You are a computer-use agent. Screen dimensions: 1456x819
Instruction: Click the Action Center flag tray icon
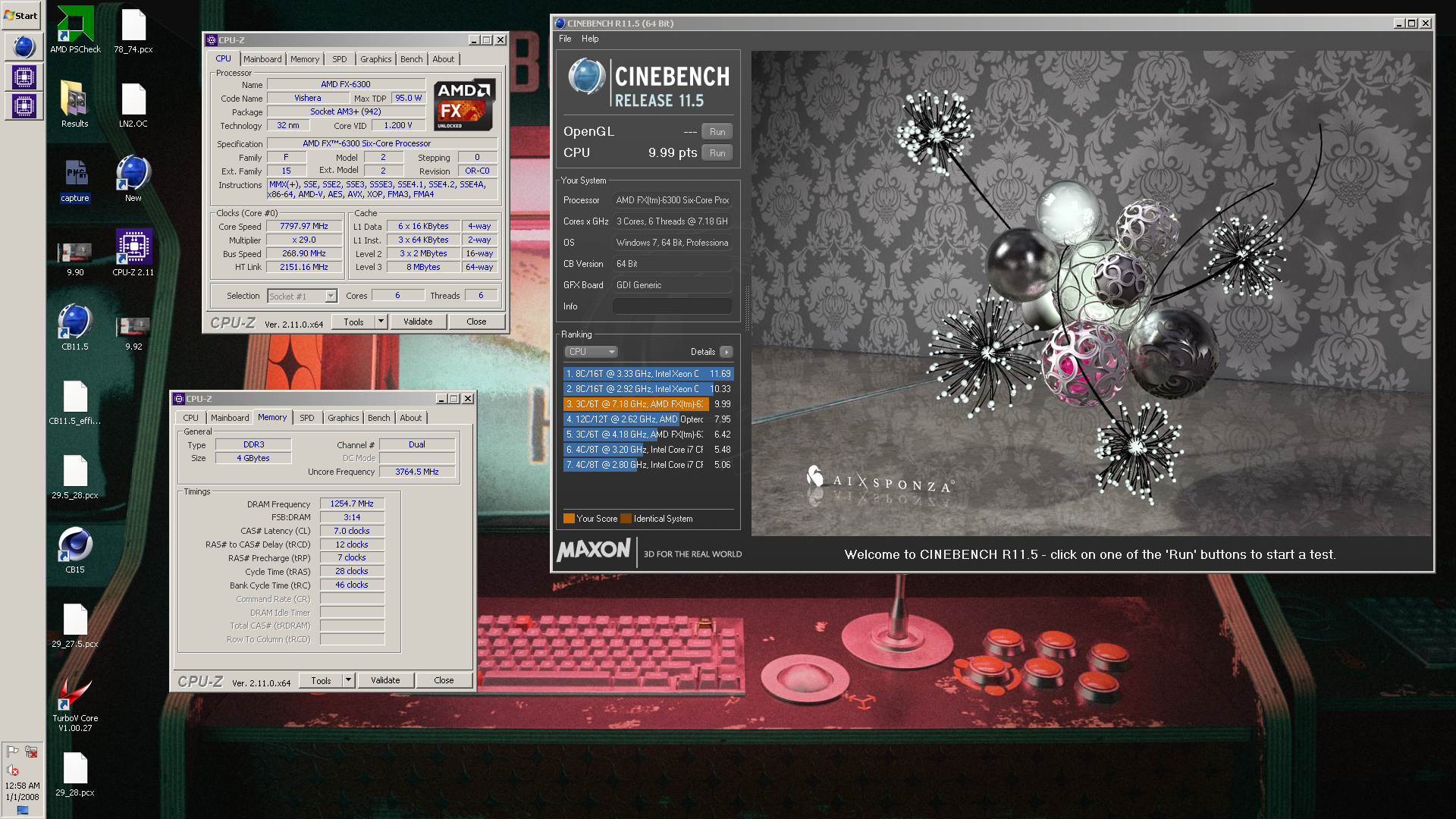(13, 752)
